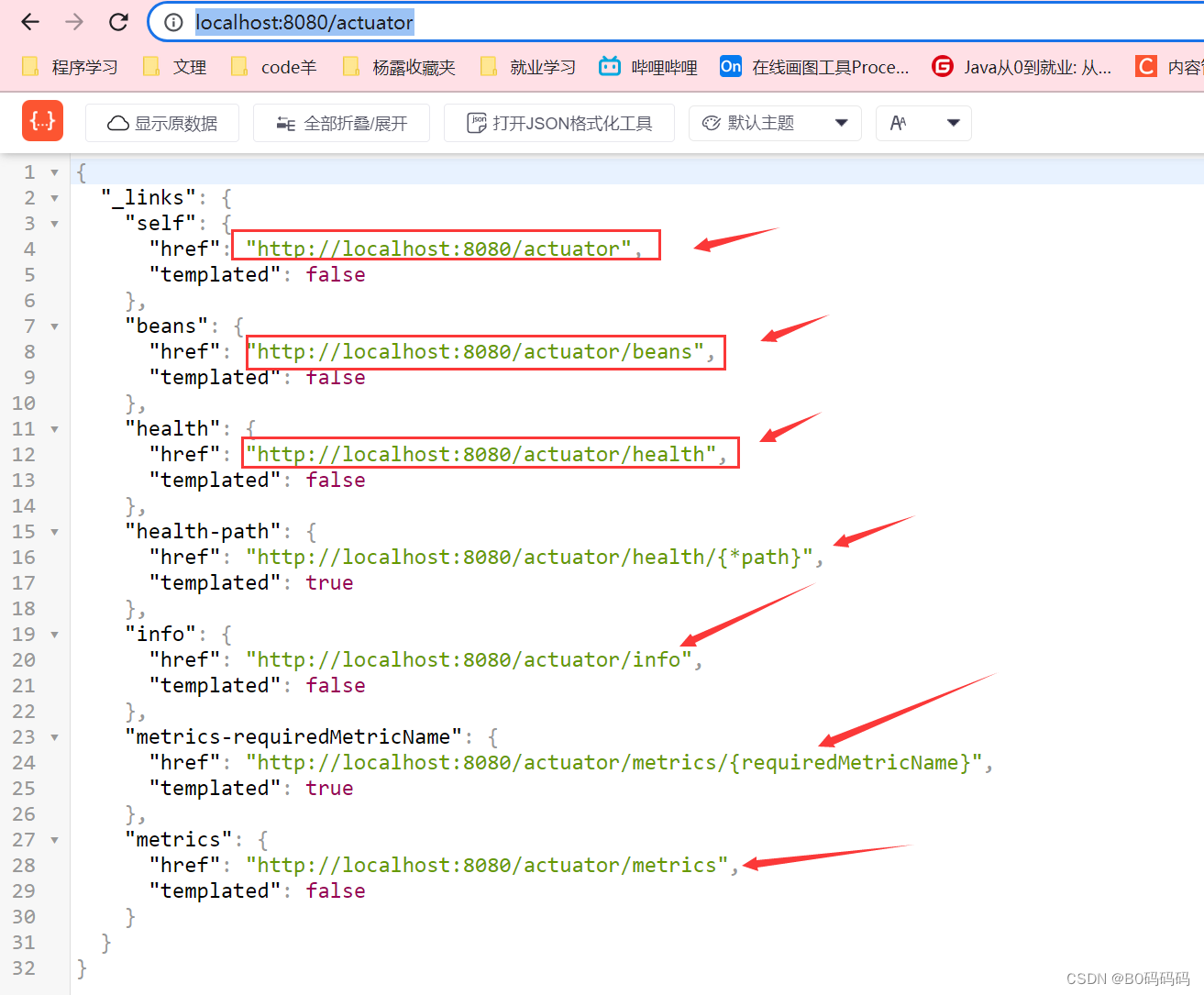Collapse the health-path node at line 15

click(54, 532)
